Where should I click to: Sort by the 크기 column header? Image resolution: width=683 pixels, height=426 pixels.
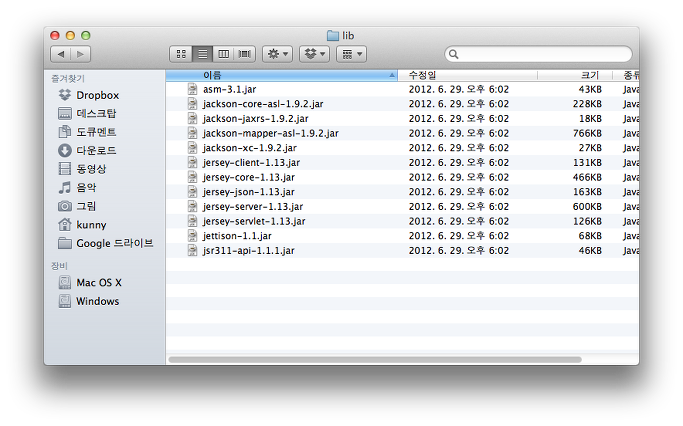click(x=575, y=75)
